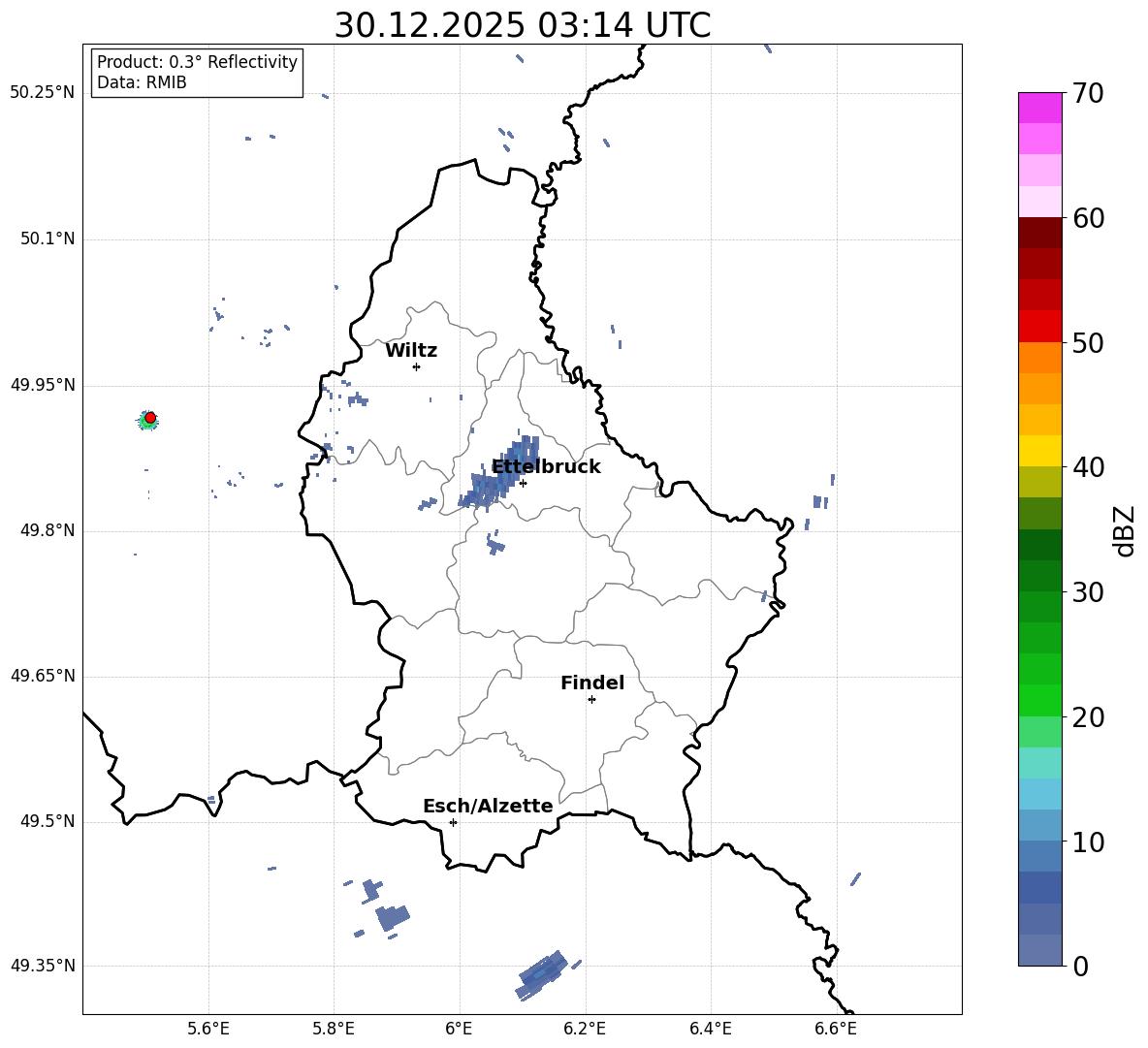Viewport: 1148px width, 1048px height.
Task: Click the 49.8°N latitude label
Action: 48,530
